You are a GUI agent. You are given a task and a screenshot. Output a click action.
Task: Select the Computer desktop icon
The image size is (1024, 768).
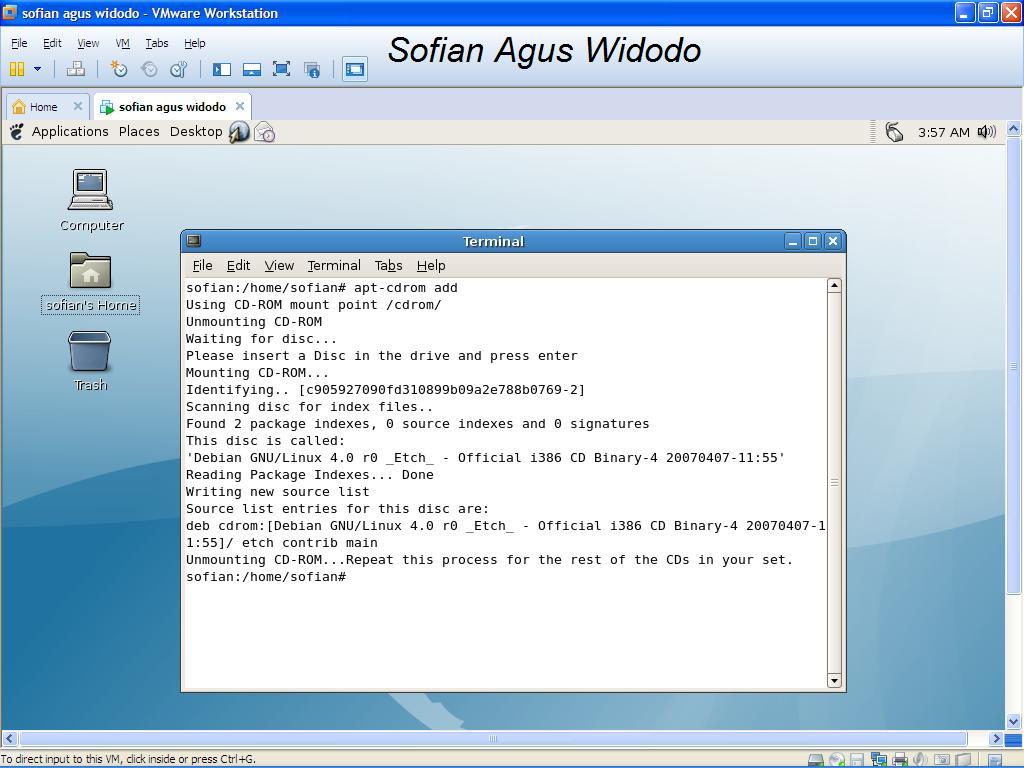click(x=91, y=200)
